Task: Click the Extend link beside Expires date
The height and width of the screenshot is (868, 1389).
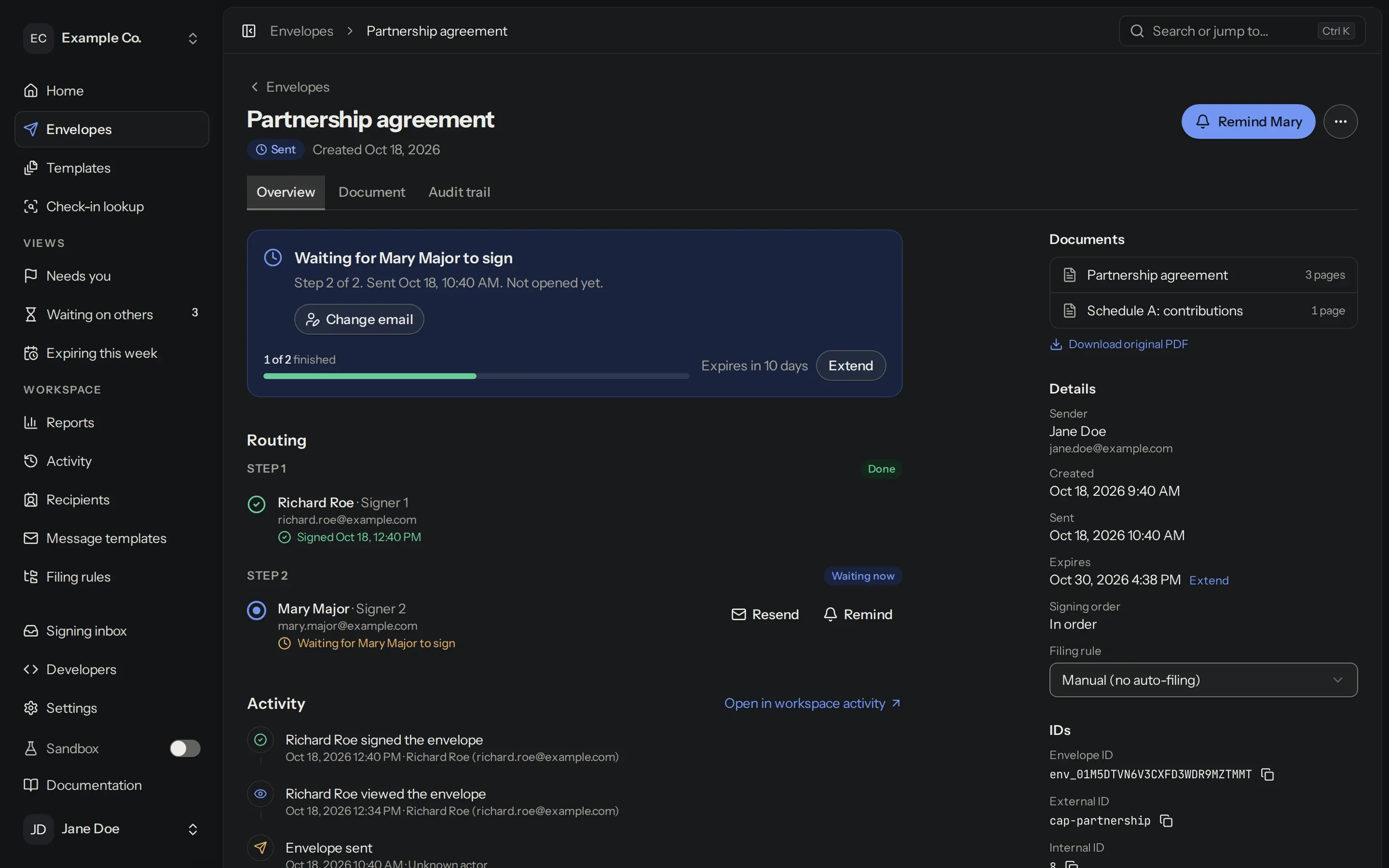Action: [x=1208, y=581]
